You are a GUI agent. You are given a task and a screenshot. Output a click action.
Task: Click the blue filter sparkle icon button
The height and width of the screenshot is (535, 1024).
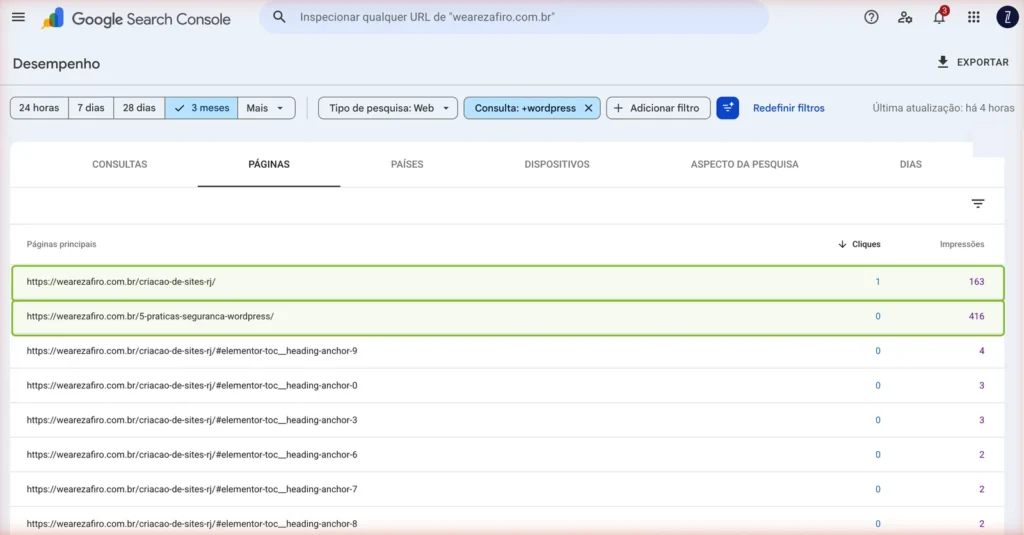[728, 108]
